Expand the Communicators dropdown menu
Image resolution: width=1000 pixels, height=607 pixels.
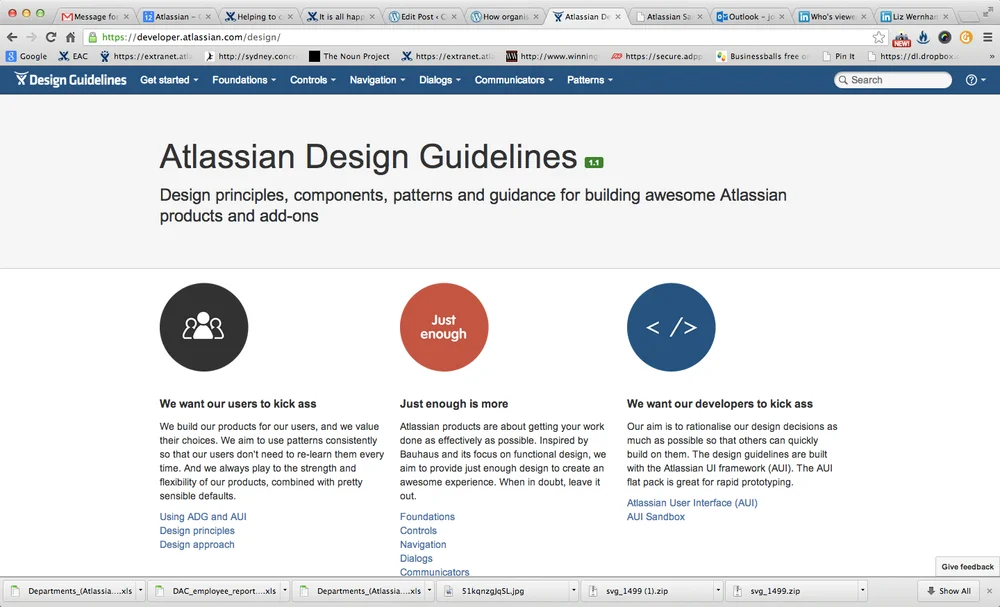[x=513, y=80]
